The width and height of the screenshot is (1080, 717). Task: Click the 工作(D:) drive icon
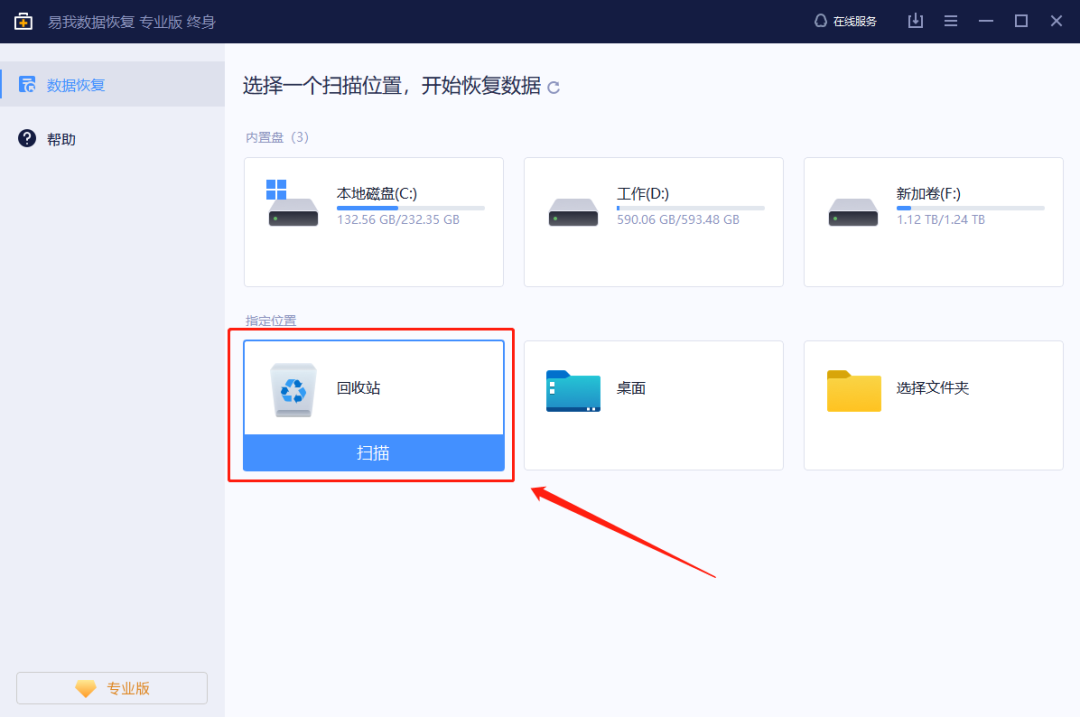573,212
